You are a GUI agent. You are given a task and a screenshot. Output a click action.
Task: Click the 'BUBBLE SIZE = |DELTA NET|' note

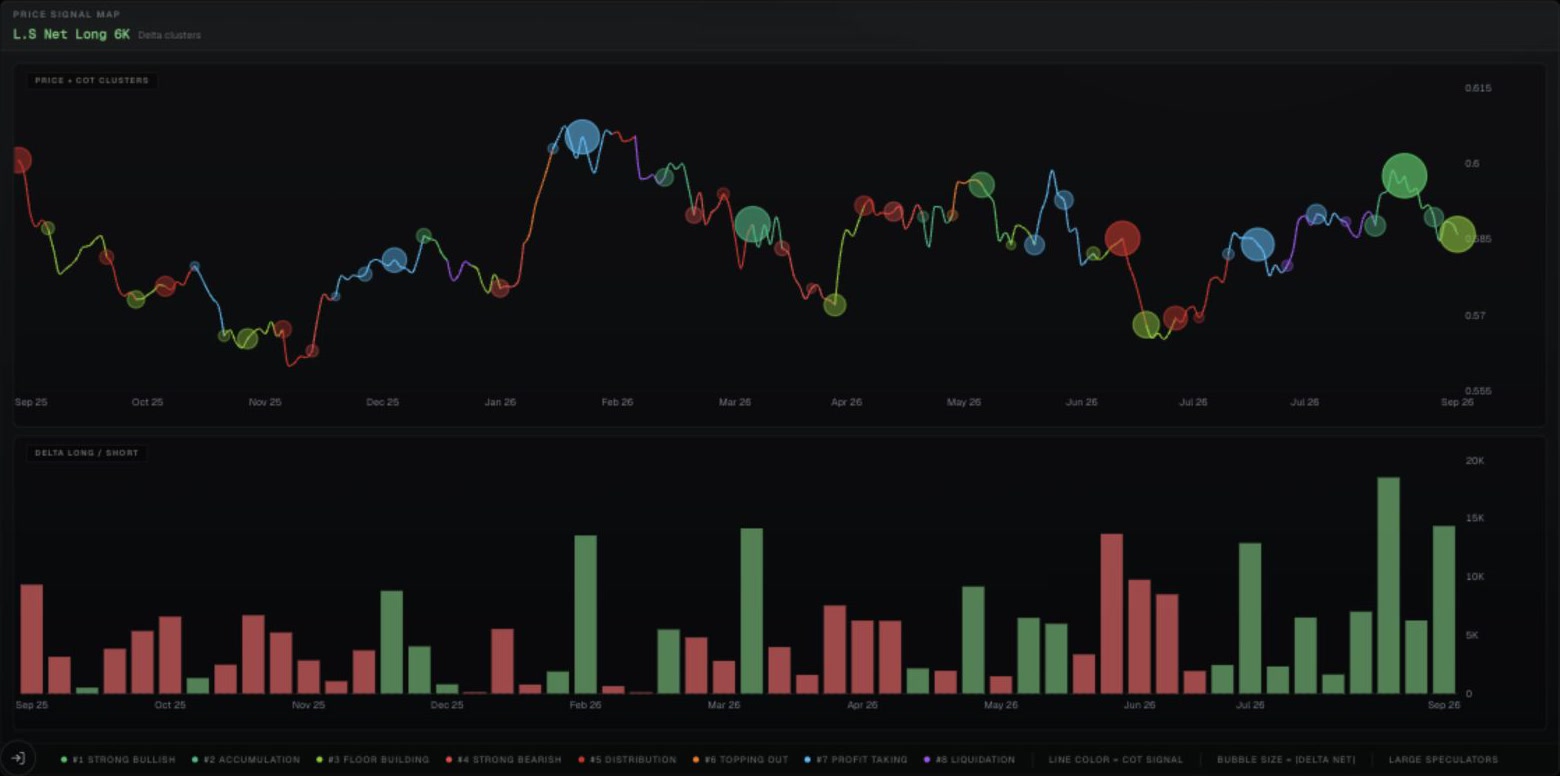point(1286,760)
